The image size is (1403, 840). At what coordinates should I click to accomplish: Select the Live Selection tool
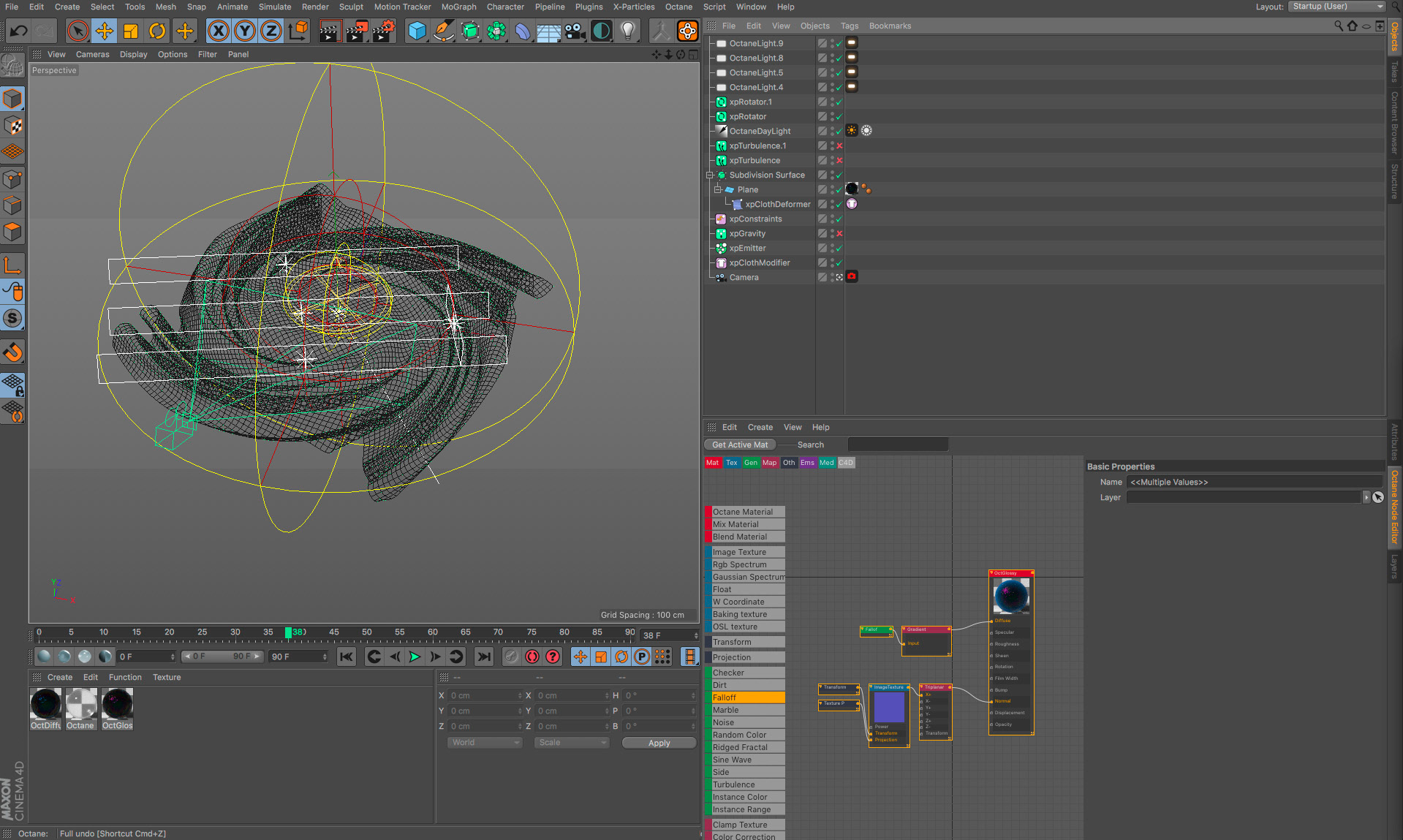[x=77, y=31]
